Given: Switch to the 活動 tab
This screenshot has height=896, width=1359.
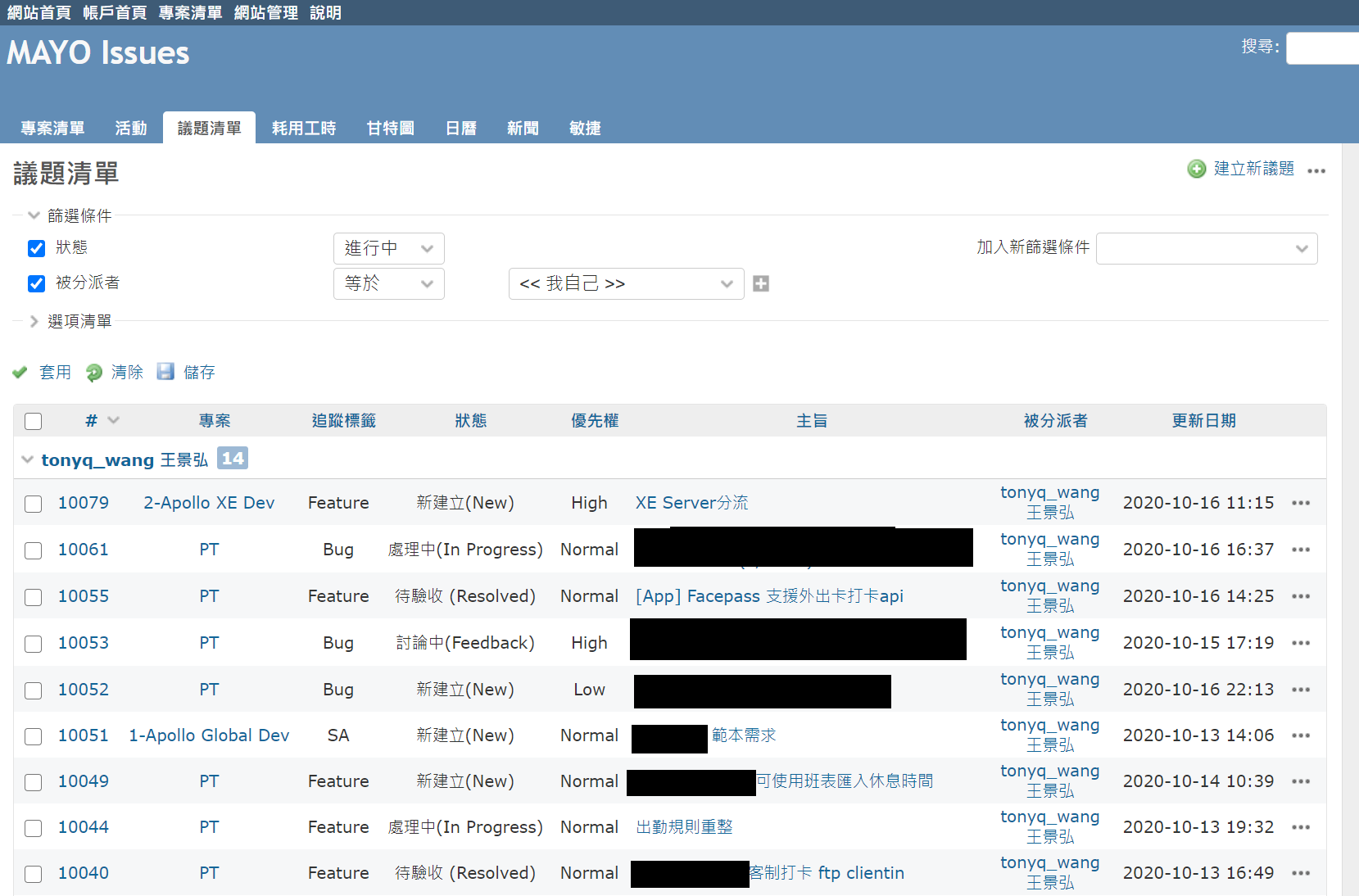Looking at the screenshot, I should [131, 128].
